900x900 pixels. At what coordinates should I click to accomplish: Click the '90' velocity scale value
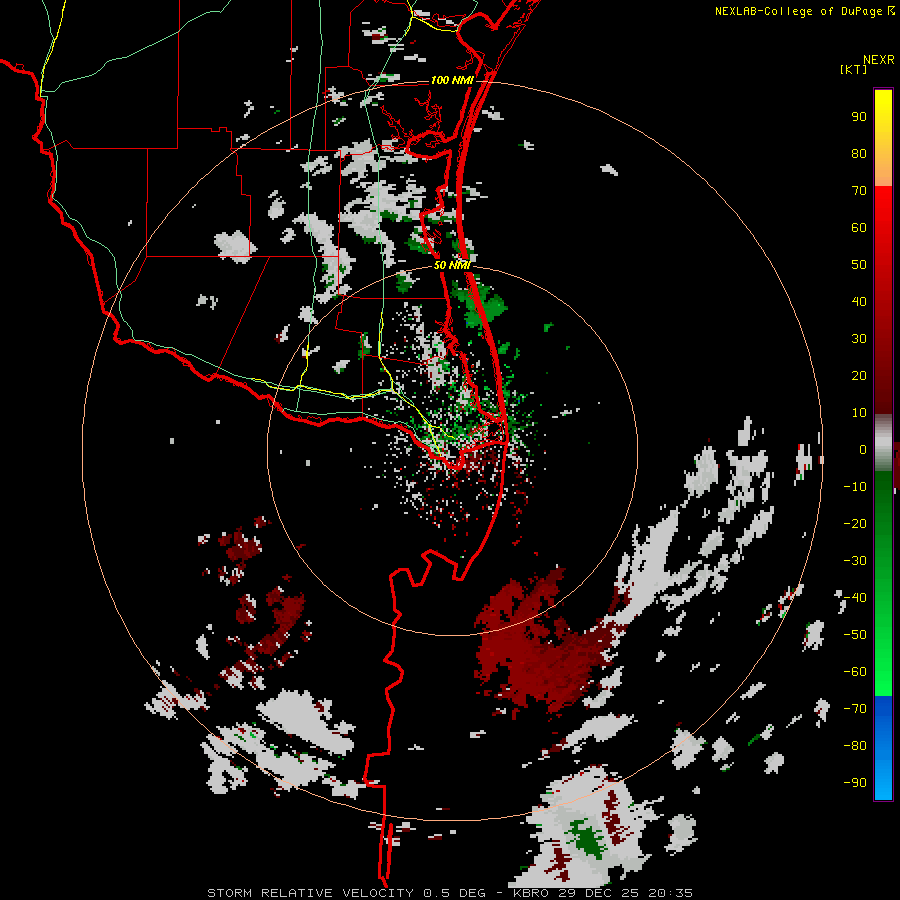click(x=859, y=117)
